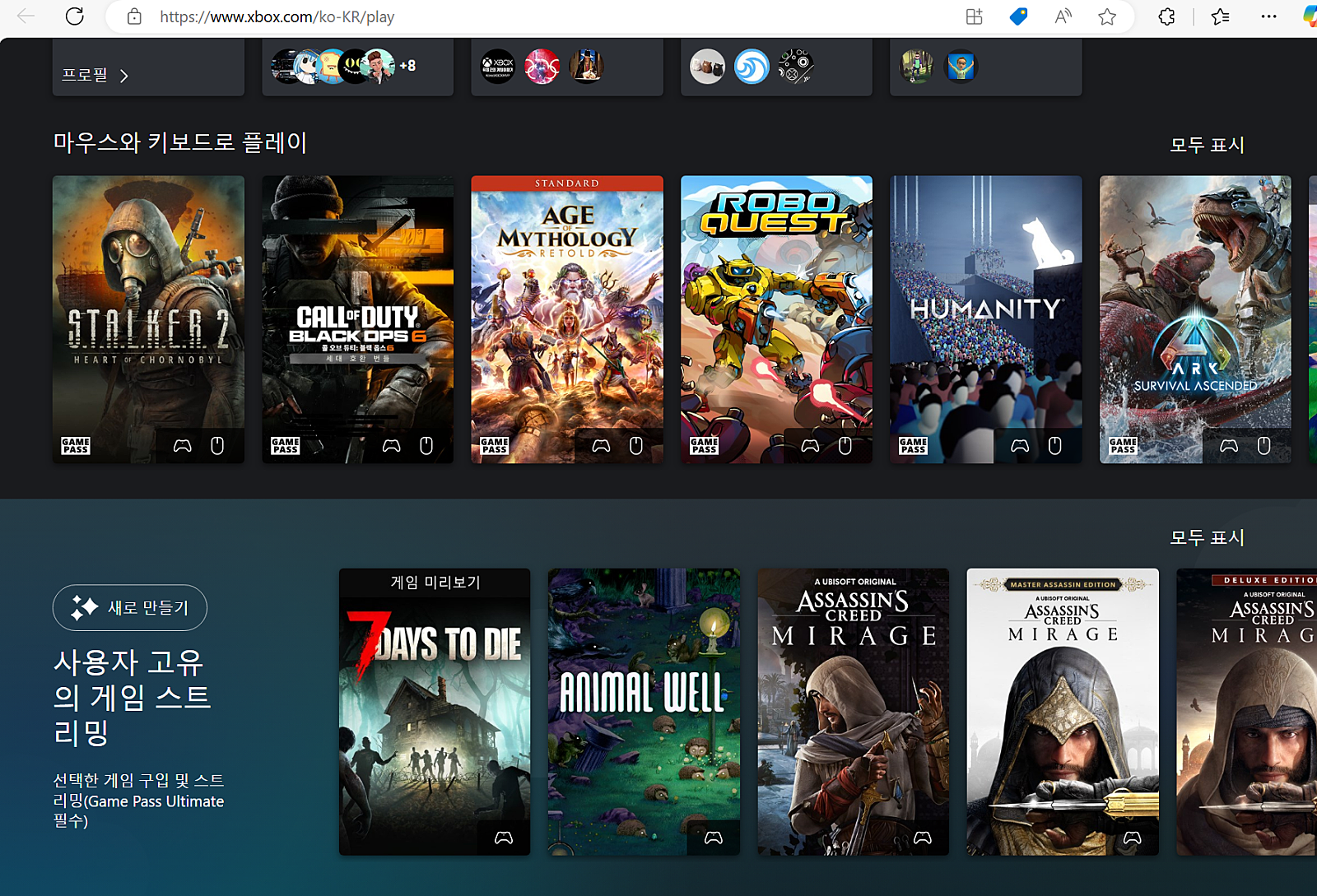Click controller icon on Mirage standard tile
The image size is (1317, 896).
pyautogui.click(x=923, y=838)
